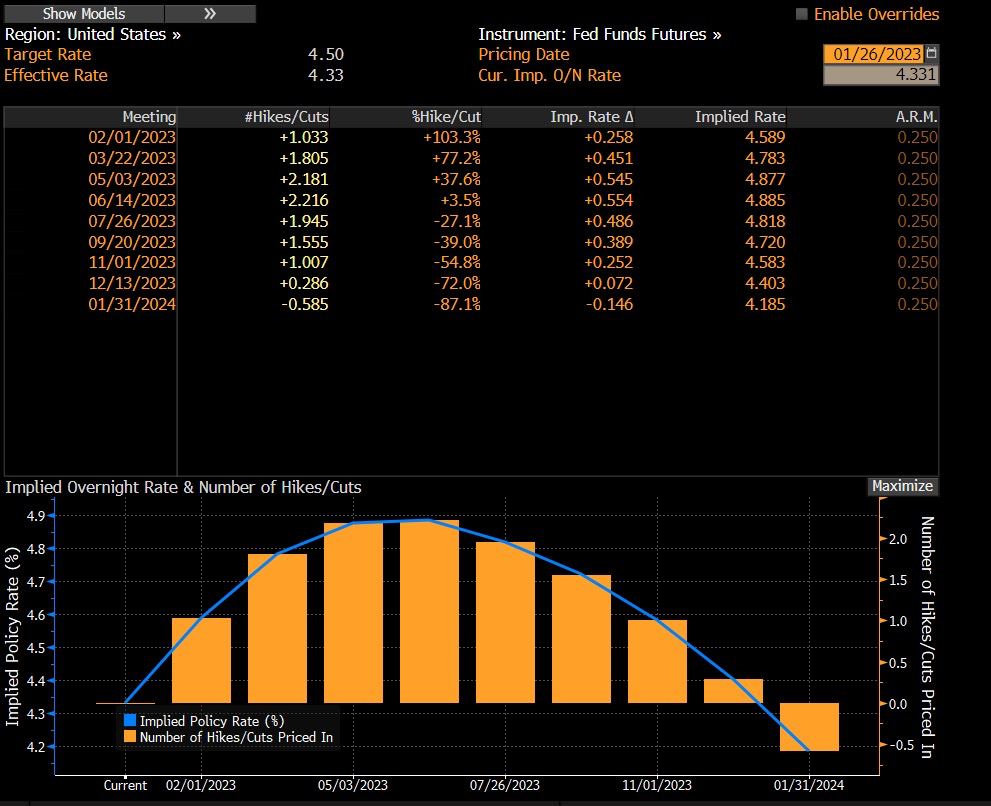The height and width of the screenshot is (806, 991).
Task: Click the orange Hikes/Cuts Priced In legend swatch
Action: pos(129,737)
